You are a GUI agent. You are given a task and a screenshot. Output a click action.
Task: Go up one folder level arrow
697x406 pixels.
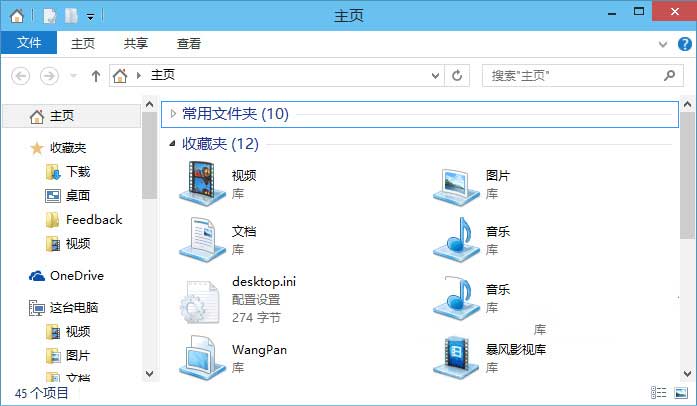(x=96, y=75)
